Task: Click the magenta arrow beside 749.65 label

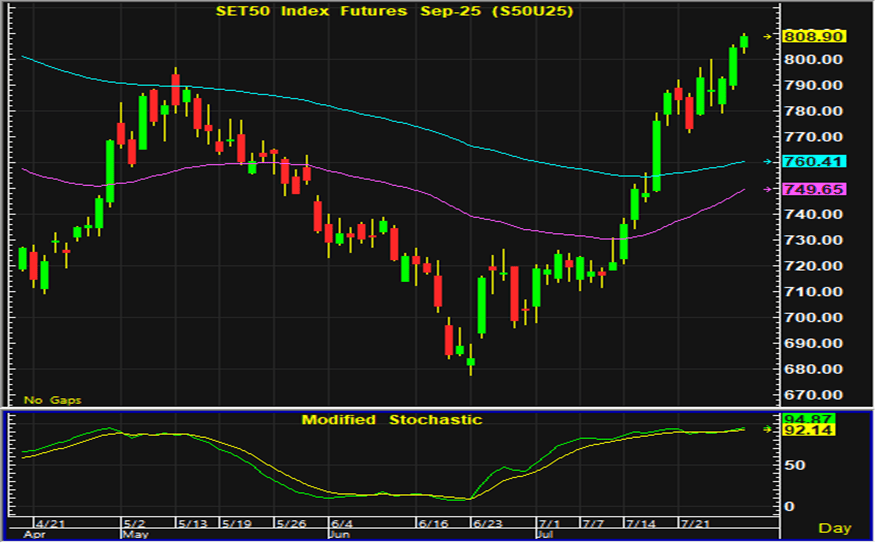Action: click(x=769, y=189)
